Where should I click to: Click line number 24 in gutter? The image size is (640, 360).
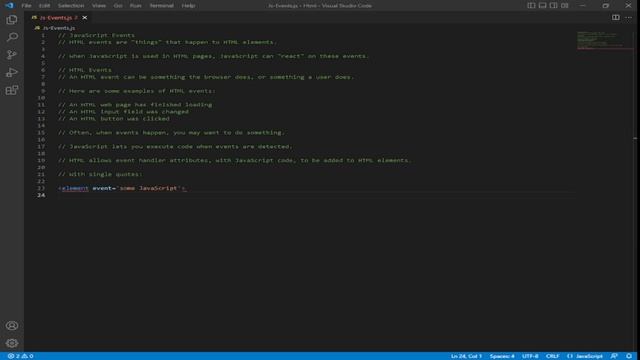[x=41, y=195]
